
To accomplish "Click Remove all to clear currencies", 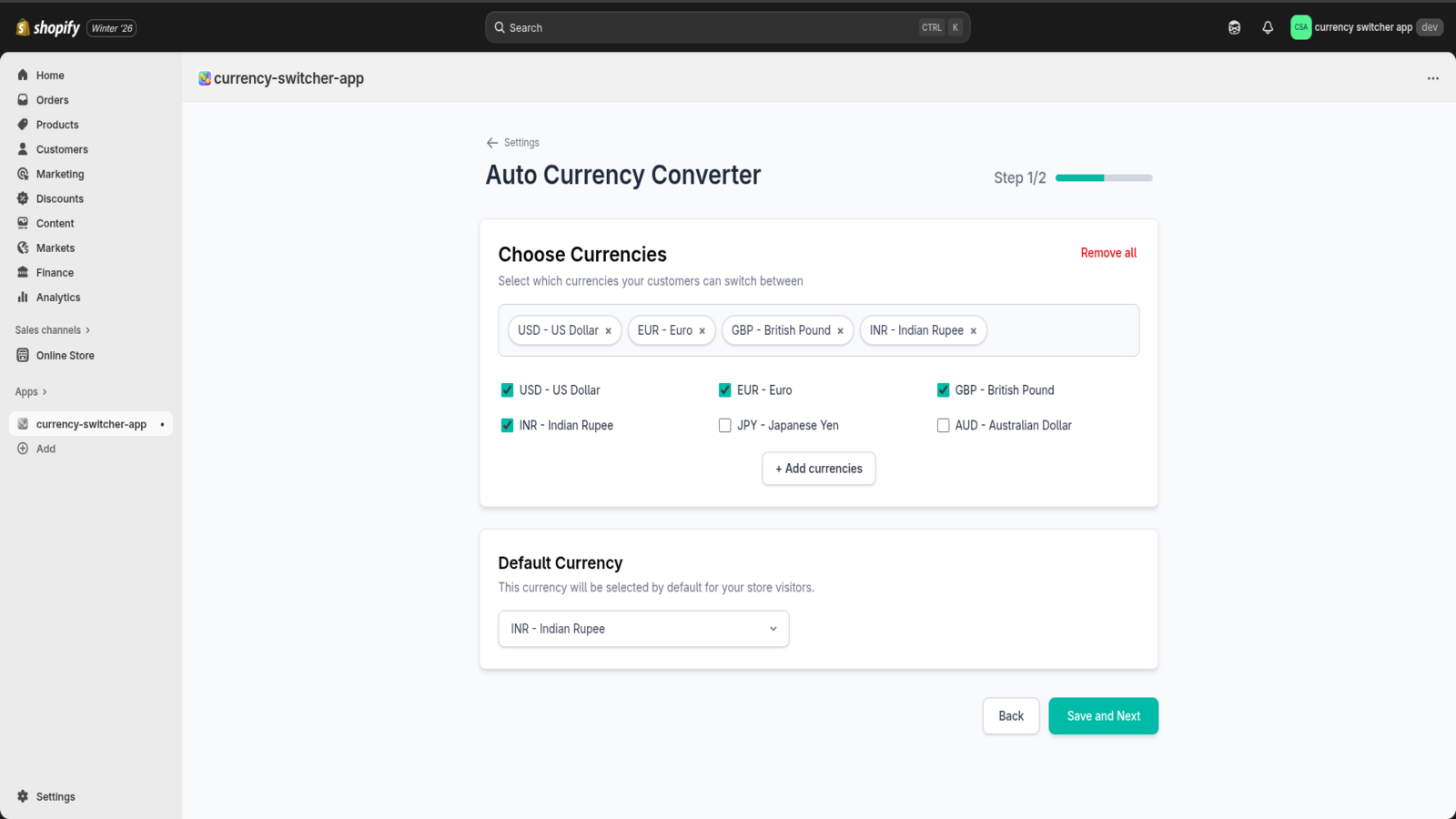I will tap(1107, 252).
